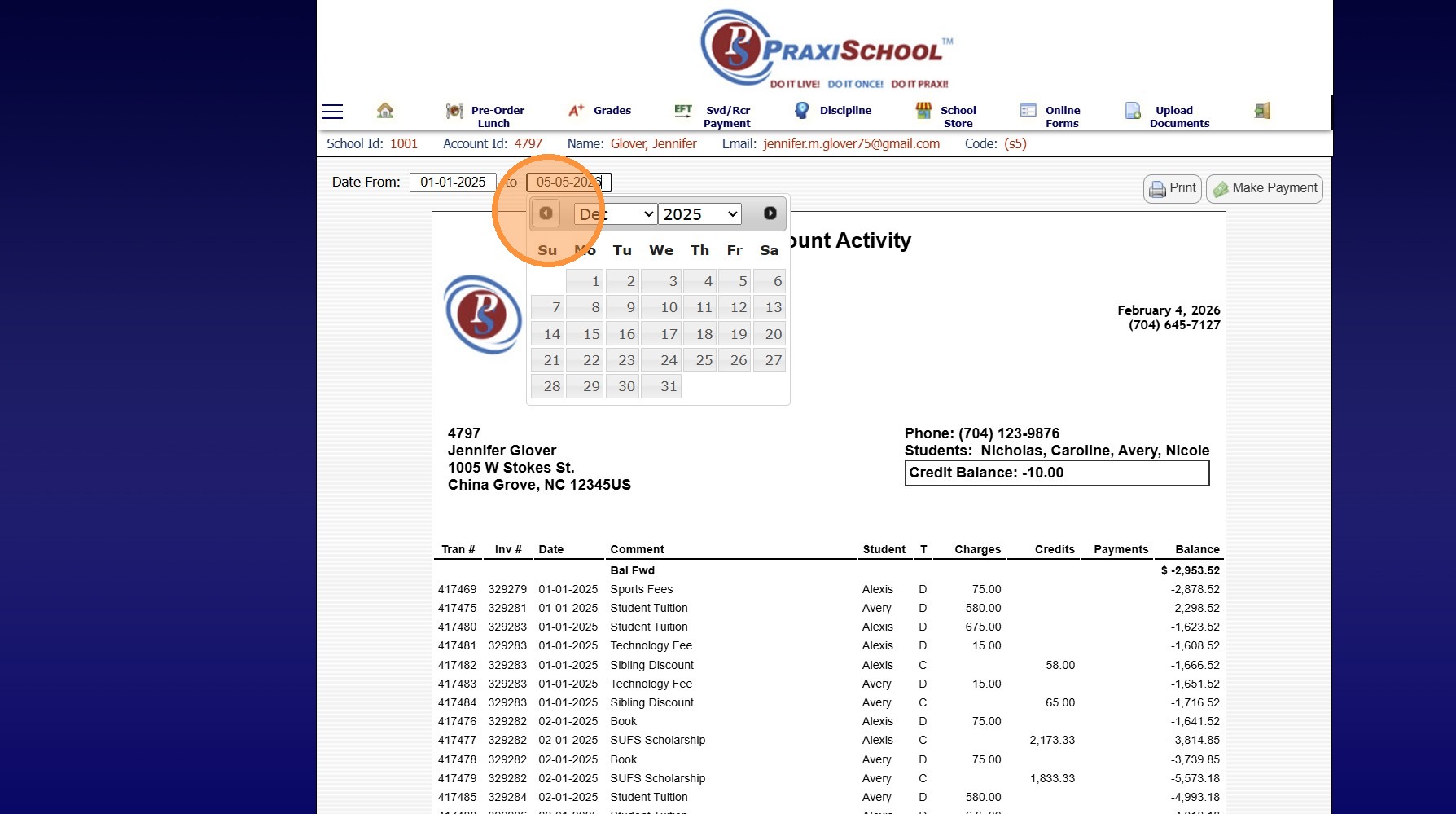
Task: Click the Comment column header
Action: click(638, 550)
